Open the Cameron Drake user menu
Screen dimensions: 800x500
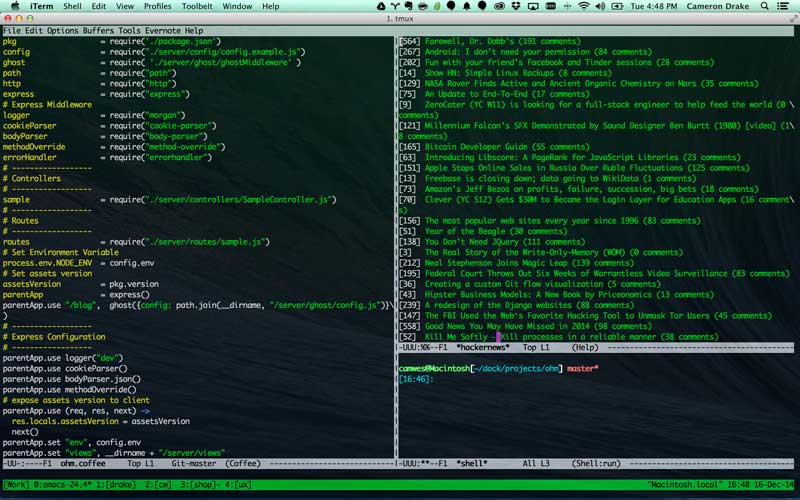[717, 6]
